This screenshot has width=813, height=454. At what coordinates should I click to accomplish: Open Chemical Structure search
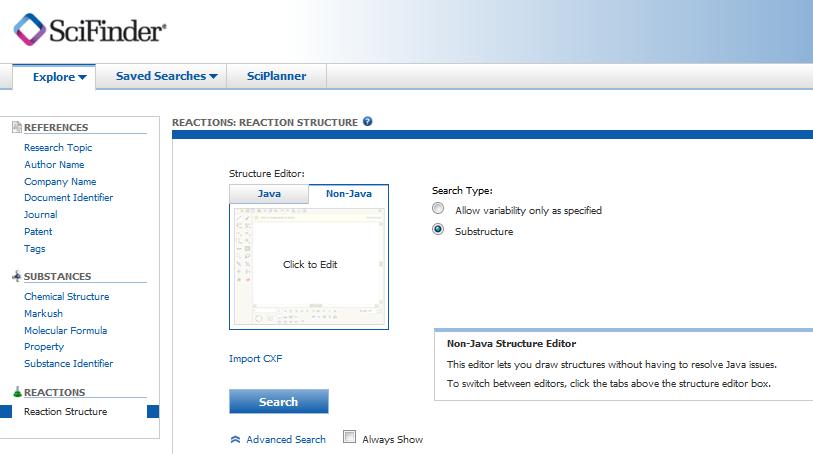pyautogui.click(x=66, y=296)
